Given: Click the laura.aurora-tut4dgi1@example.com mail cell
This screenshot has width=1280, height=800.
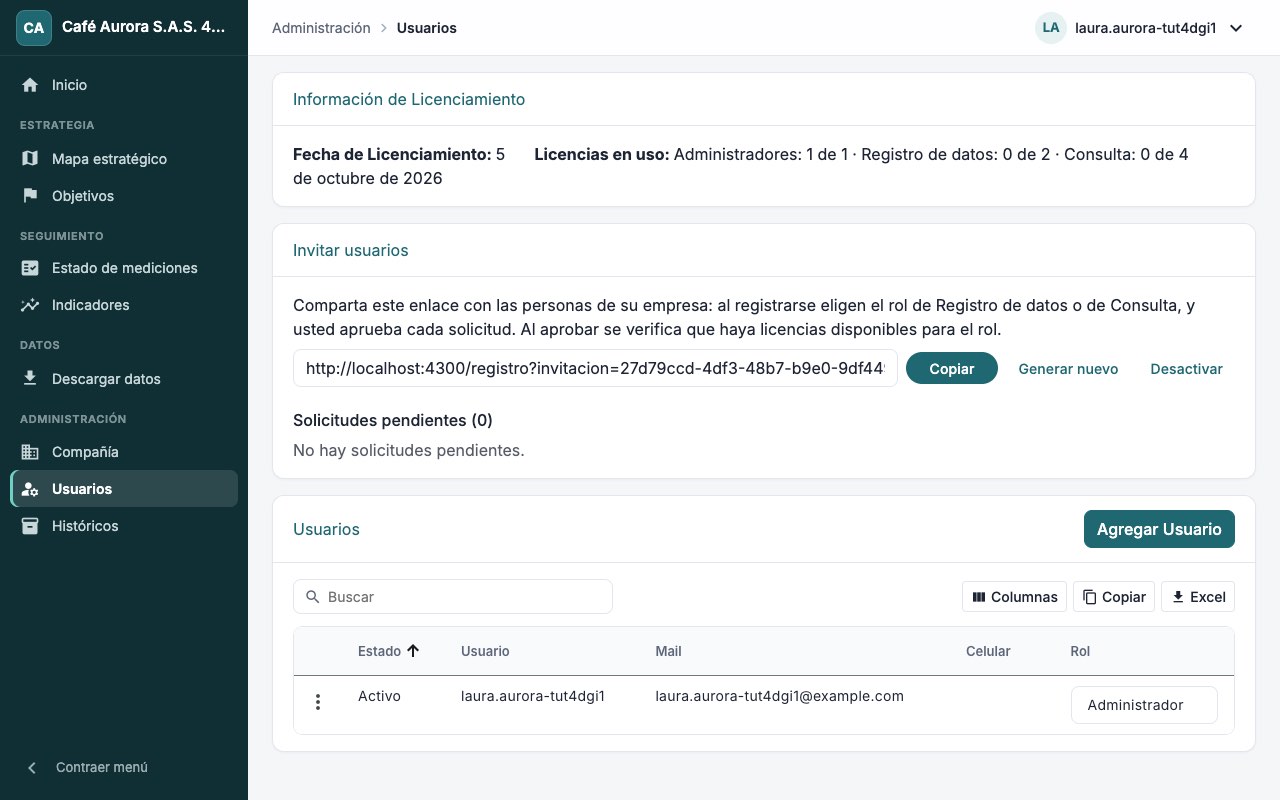Looking at the screenshot, I should coord(779,696).
